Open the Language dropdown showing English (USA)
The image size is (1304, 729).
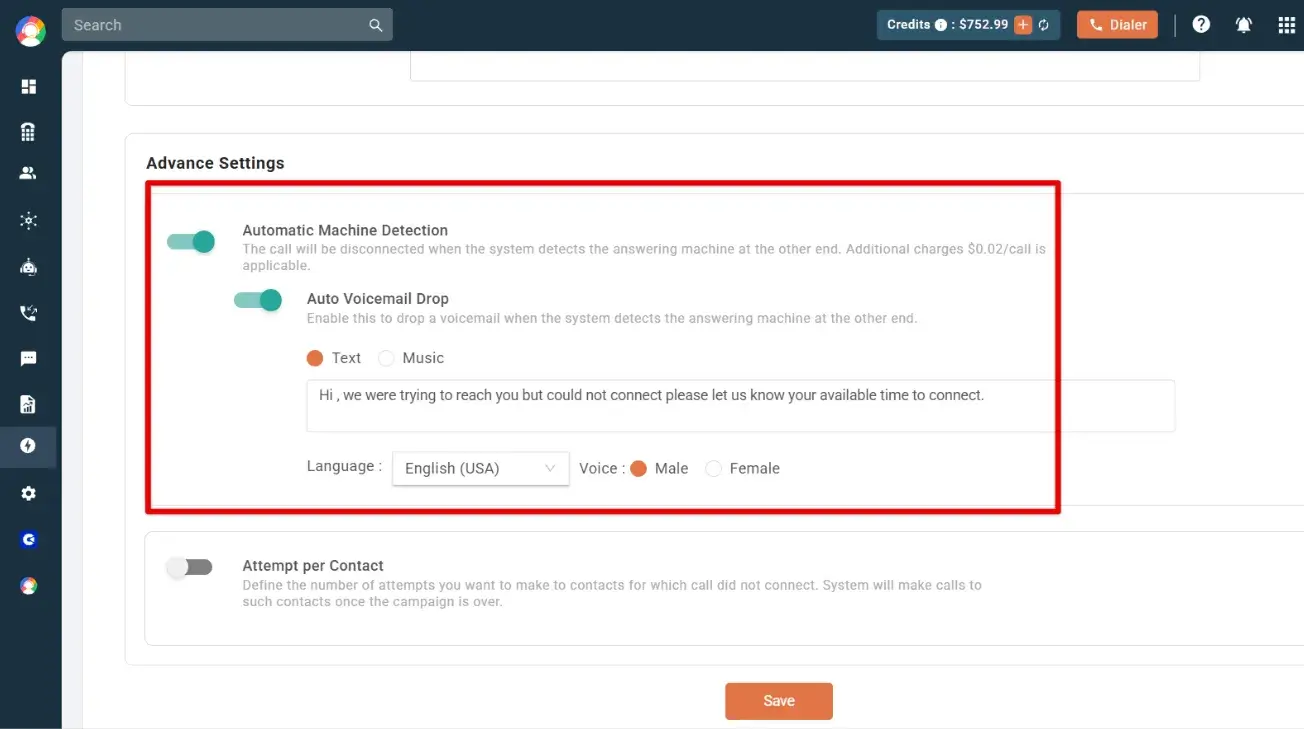coord(480,468)
